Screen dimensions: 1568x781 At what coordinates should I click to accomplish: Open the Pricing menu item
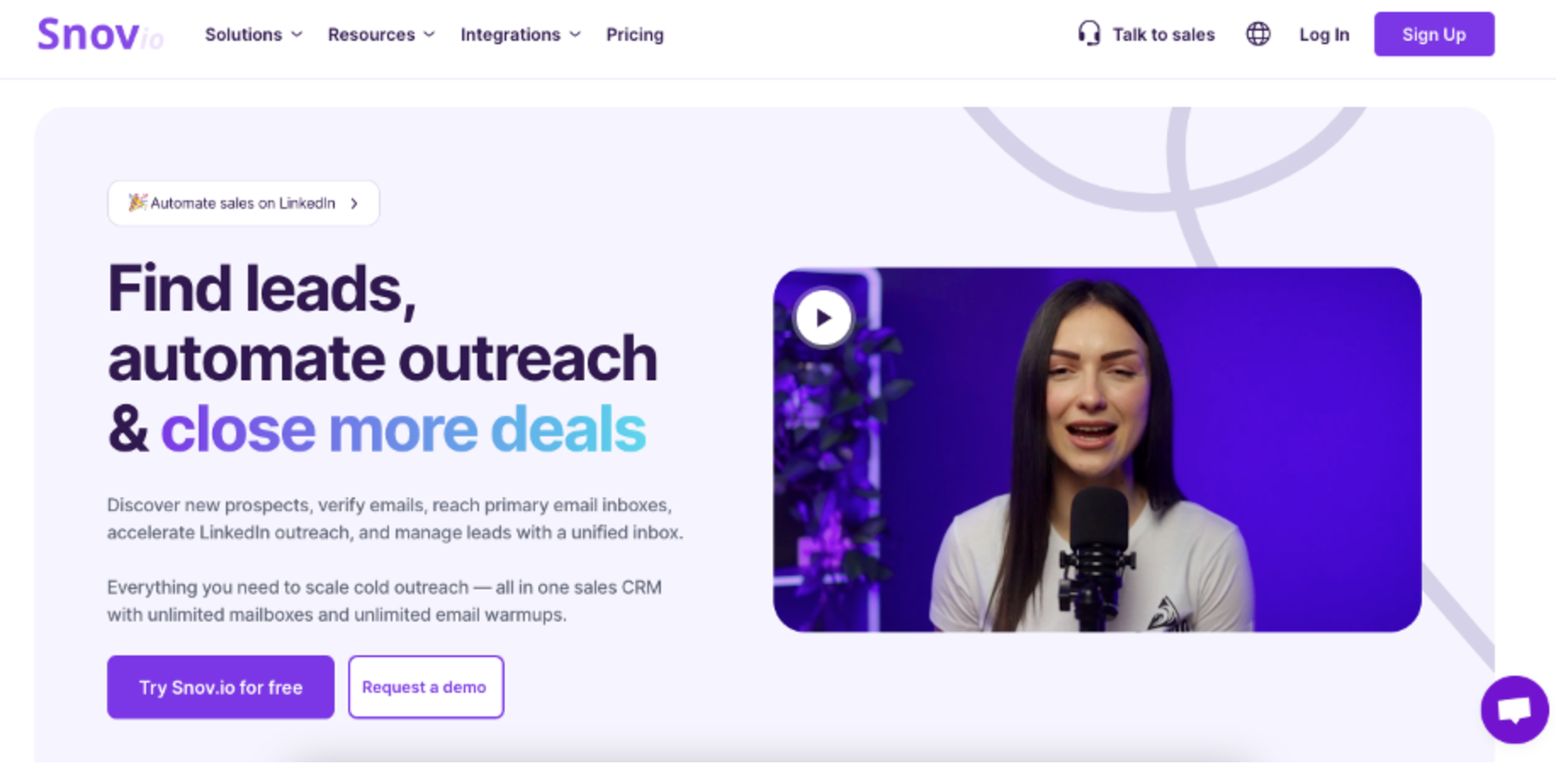(x=635, y=35)
